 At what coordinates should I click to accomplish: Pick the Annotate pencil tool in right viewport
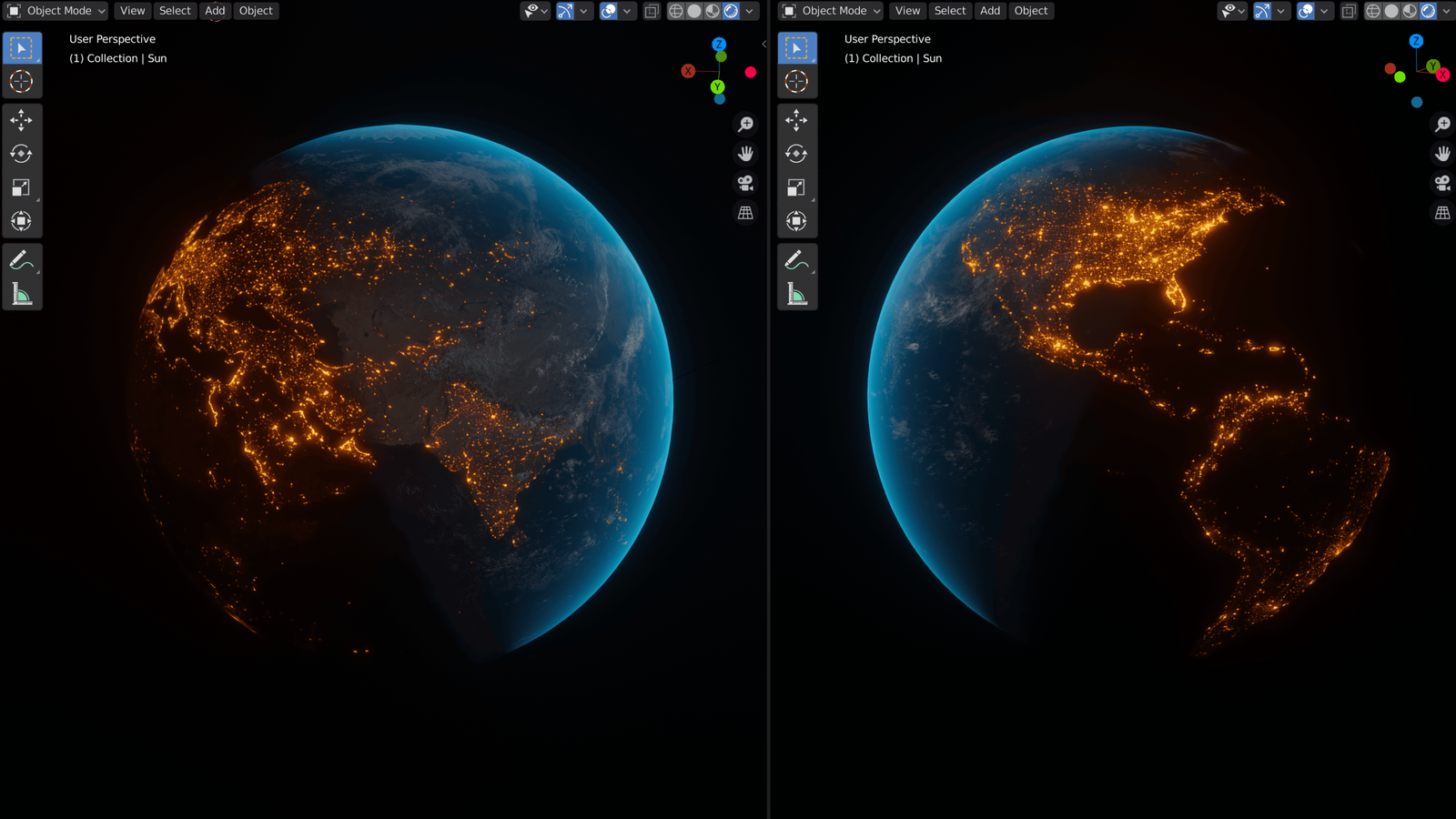(x=796, y=260)
